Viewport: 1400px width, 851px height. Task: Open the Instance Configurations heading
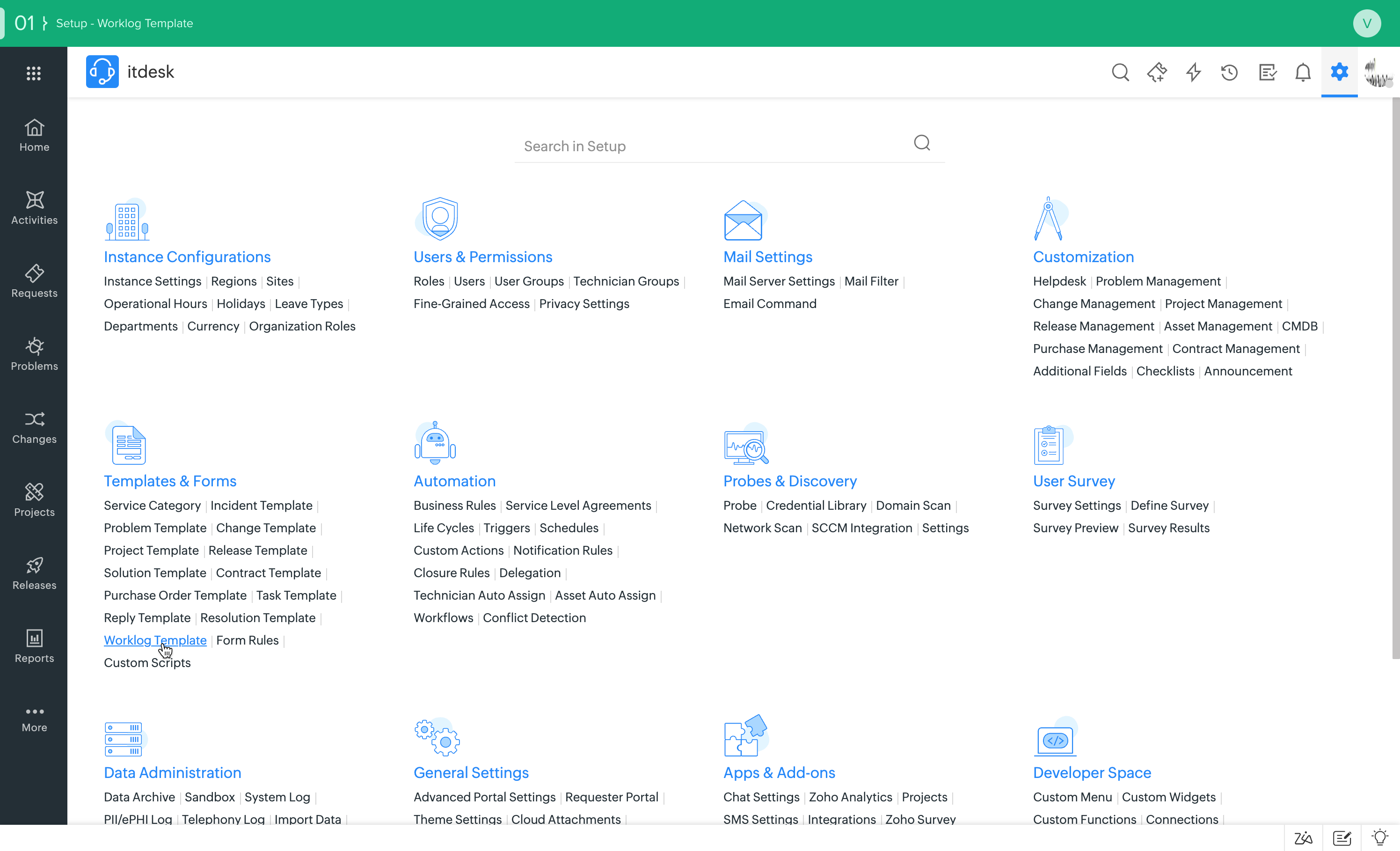tap(187, 257)
